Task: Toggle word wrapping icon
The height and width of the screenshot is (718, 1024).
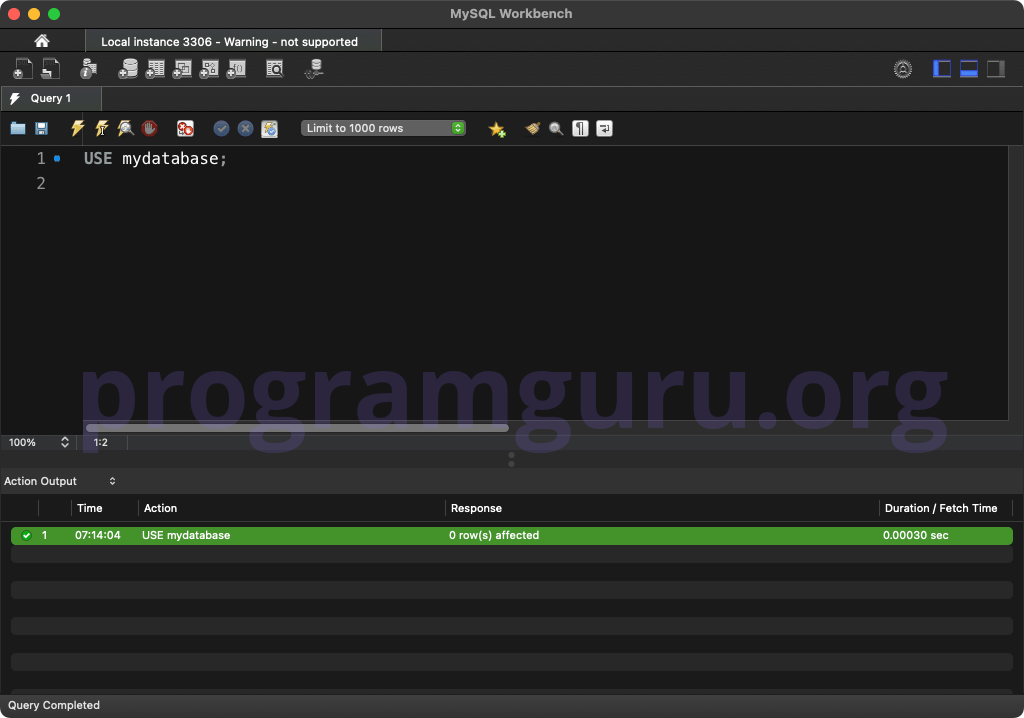Action: (605, 129)
